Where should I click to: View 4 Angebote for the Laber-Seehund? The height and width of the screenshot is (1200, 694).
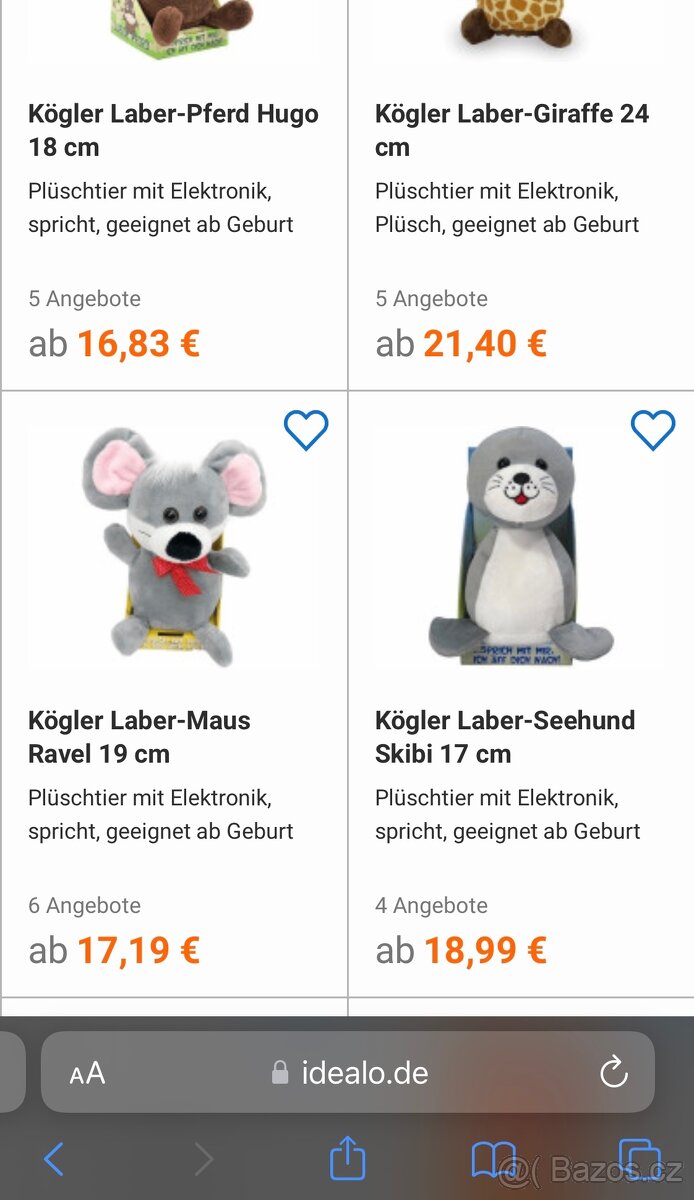click(x=431, y=905)
